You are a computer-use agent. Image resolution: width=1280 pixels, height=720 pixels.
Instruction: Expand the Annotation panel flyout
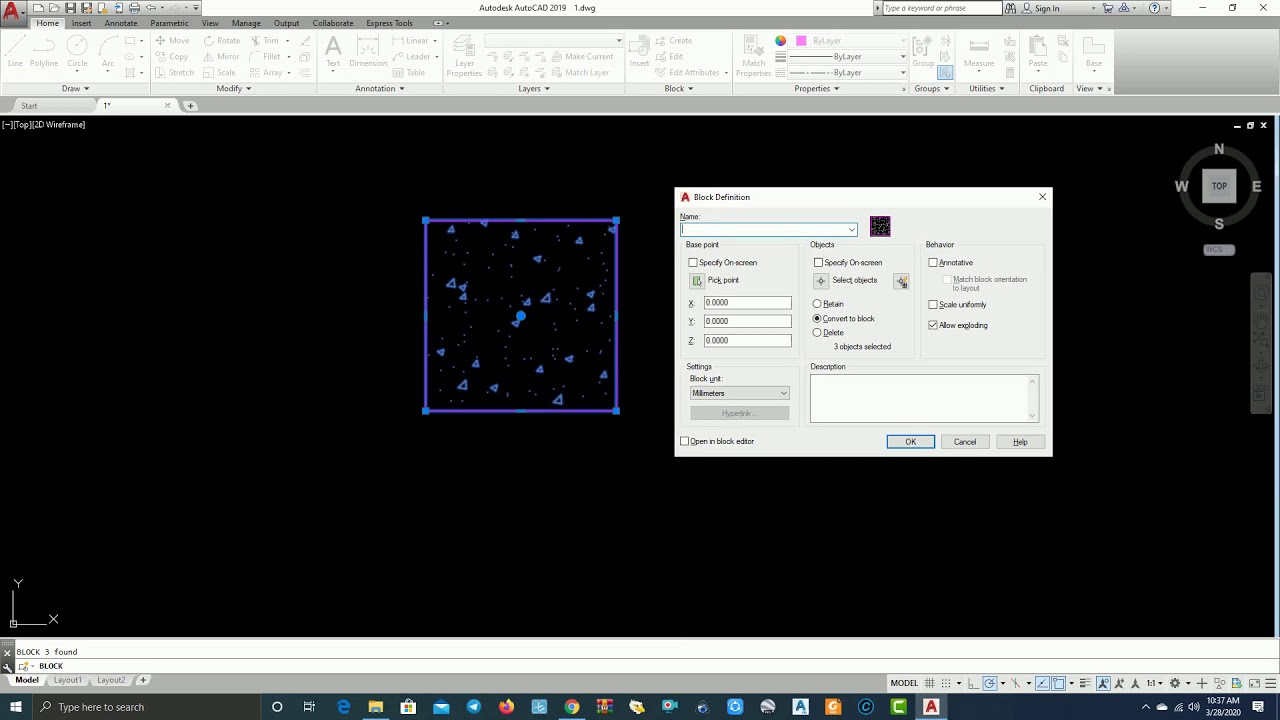click(x=380, y=88)
